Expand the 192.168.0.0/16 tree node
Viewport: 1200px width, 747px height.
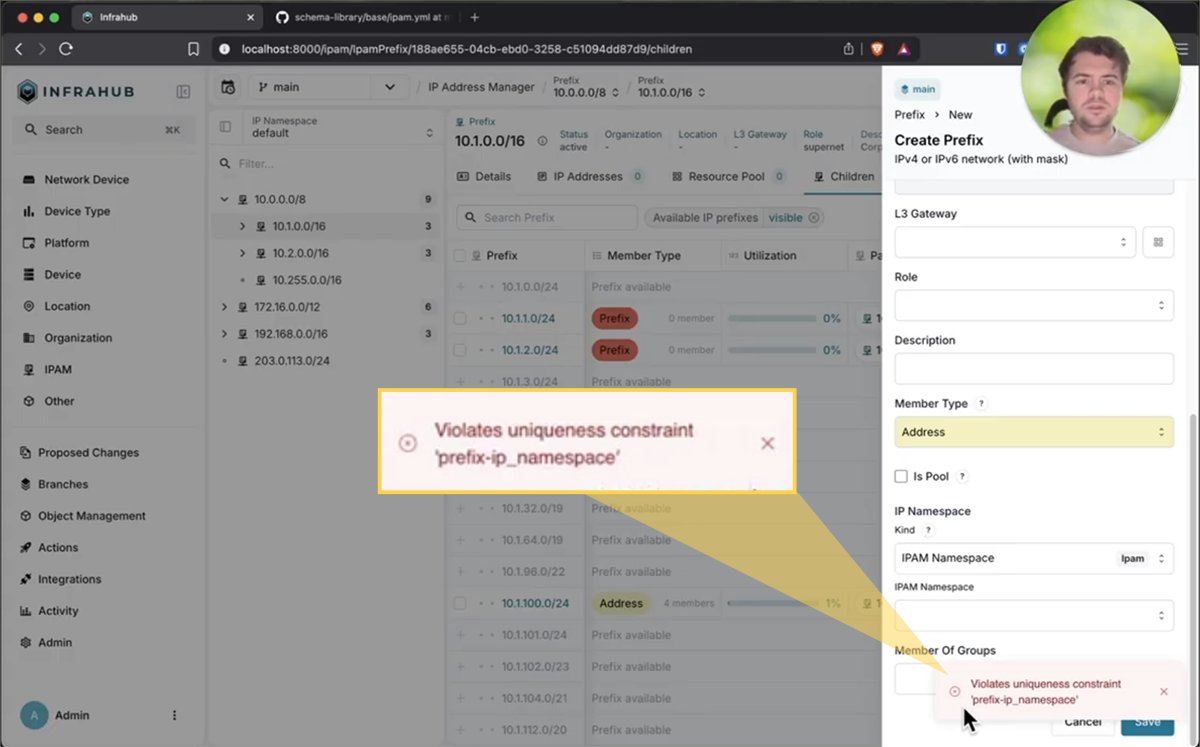coord(224,334)
